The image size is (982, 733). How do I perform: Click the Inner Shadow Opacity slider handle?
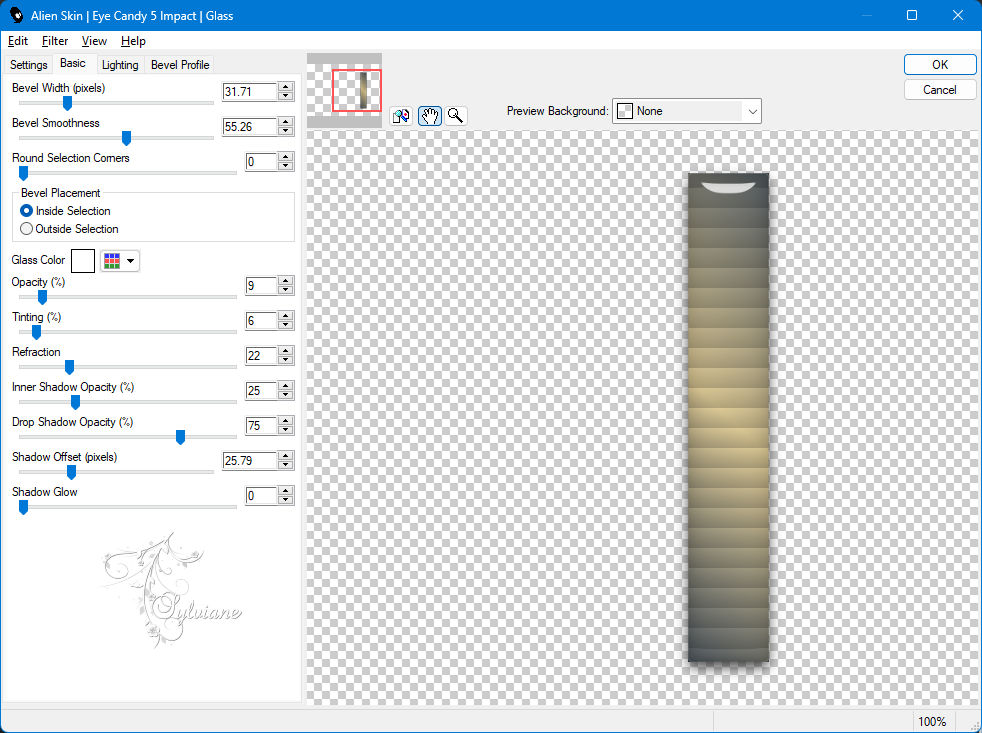click(75, 402)
